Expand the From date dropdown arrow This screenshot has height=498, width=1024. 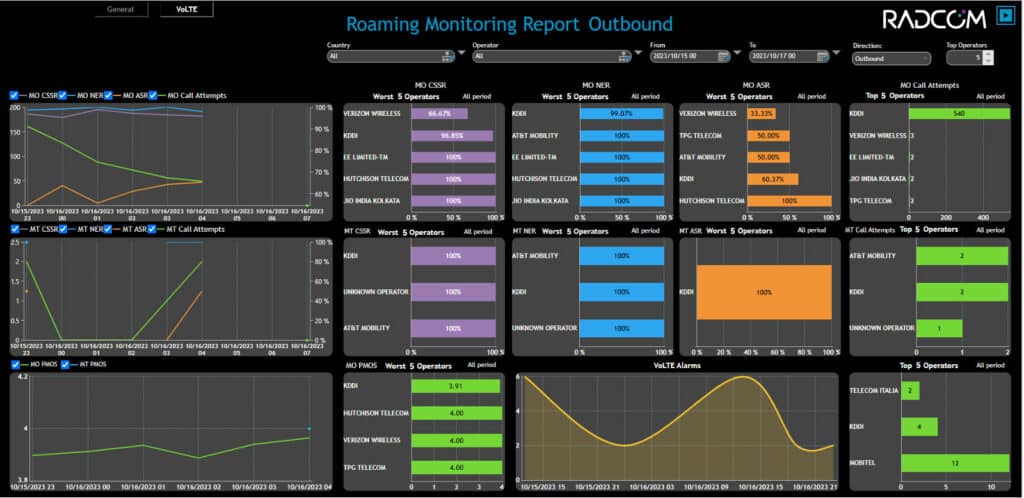(x=737, y=53)
